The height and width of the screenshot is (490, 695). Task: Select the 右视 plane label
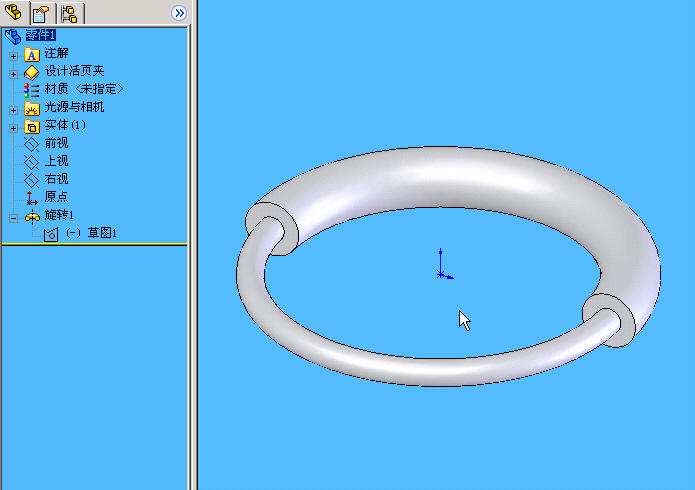click(x=56, y=179)
